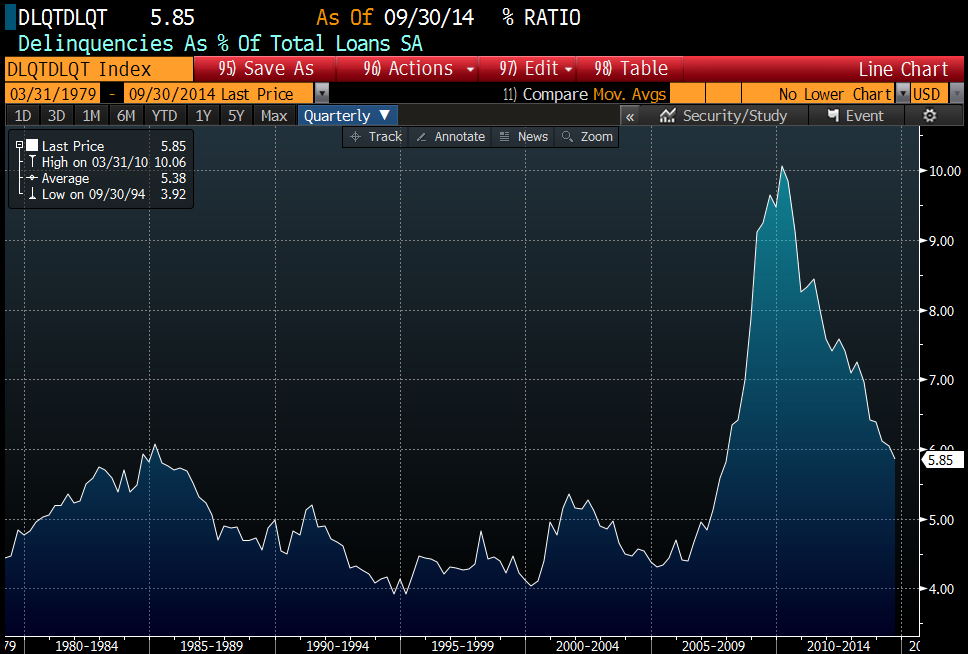Click the settings gear icon
The image size is (968, 654).
(x=929, y=116)
